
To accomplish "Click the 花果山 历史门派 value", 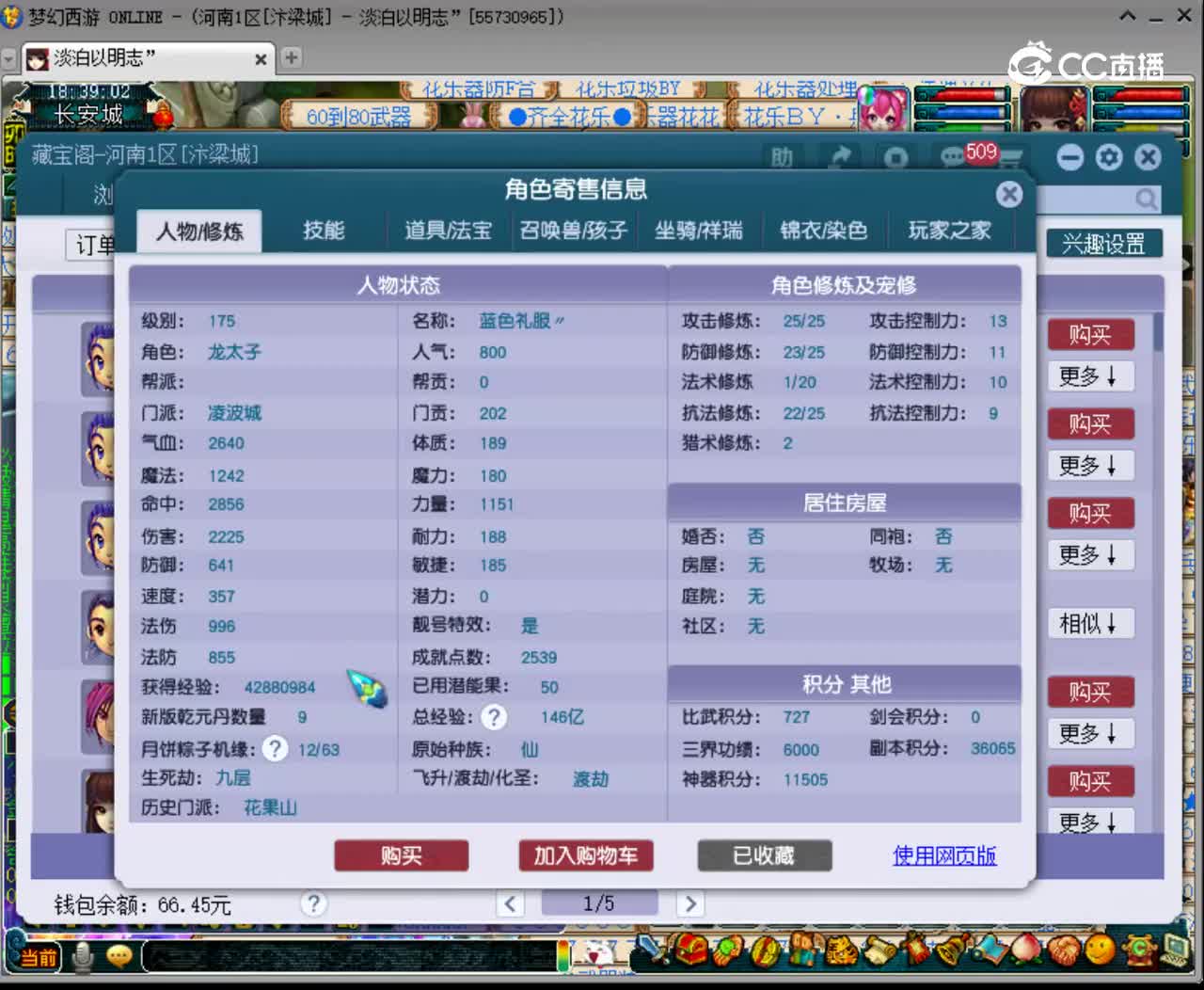I will pyautogui.click(x=271, y=808).
